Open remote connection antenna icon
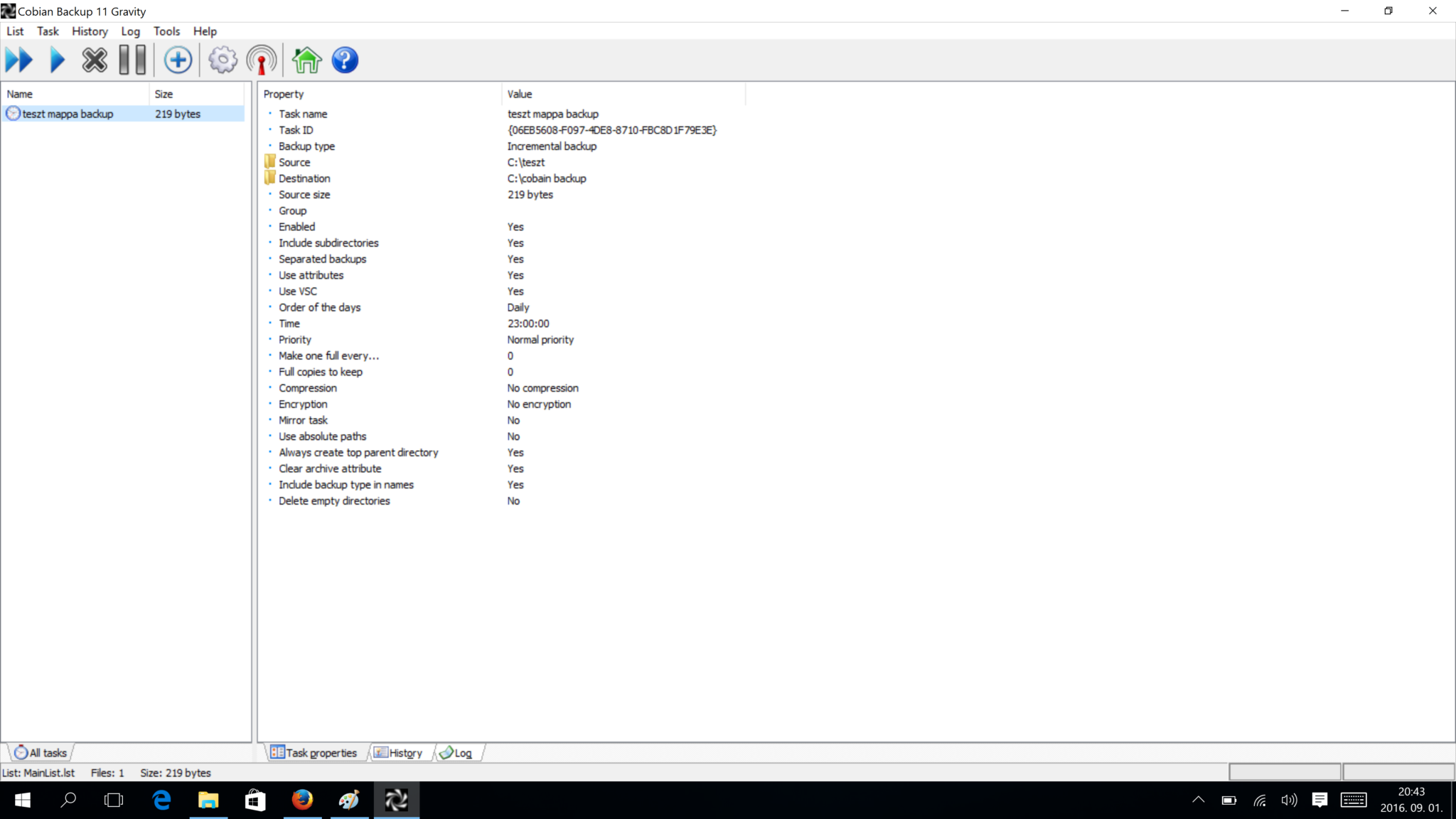The image size is (1456, 819). coord(261,60)
